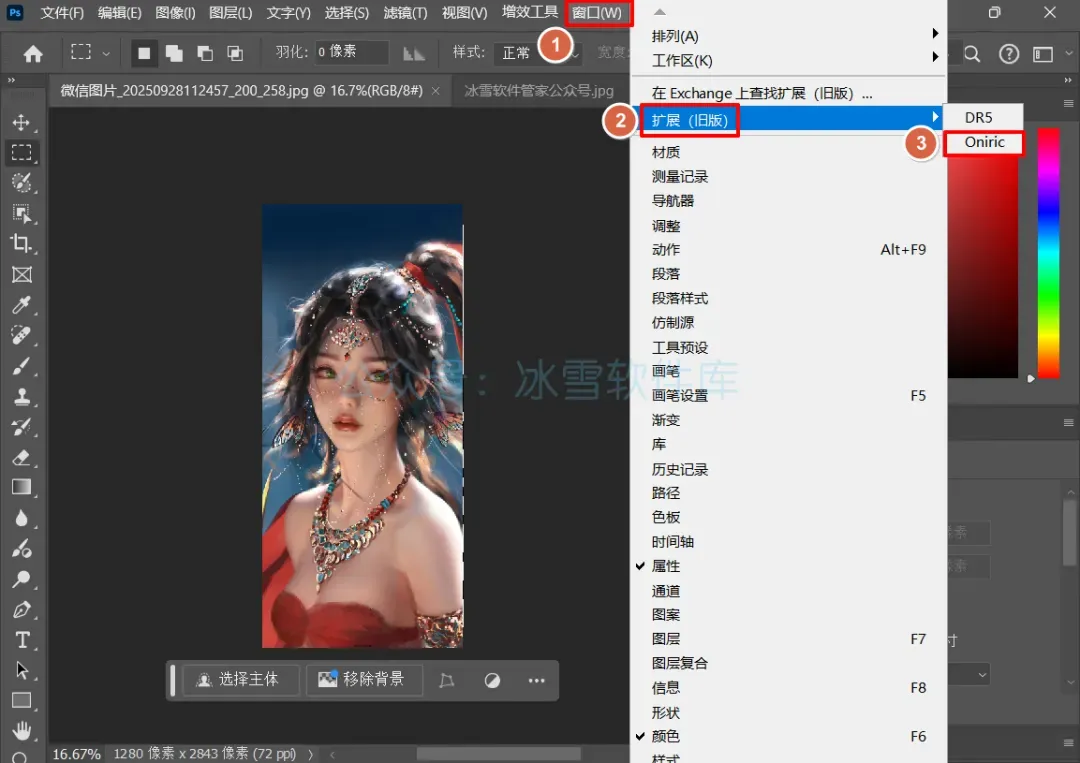Image resolution: width=1080 pixels, height=763 pixels.
Task: Pick a shade in the red color field
Action: [983, 265]
